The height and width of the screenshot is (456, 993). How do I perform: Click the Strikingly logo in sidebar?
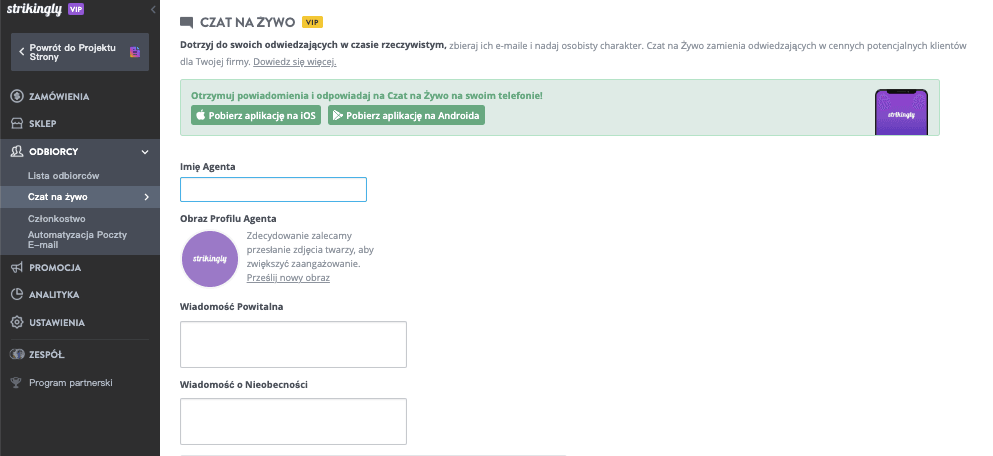(34, 9)
